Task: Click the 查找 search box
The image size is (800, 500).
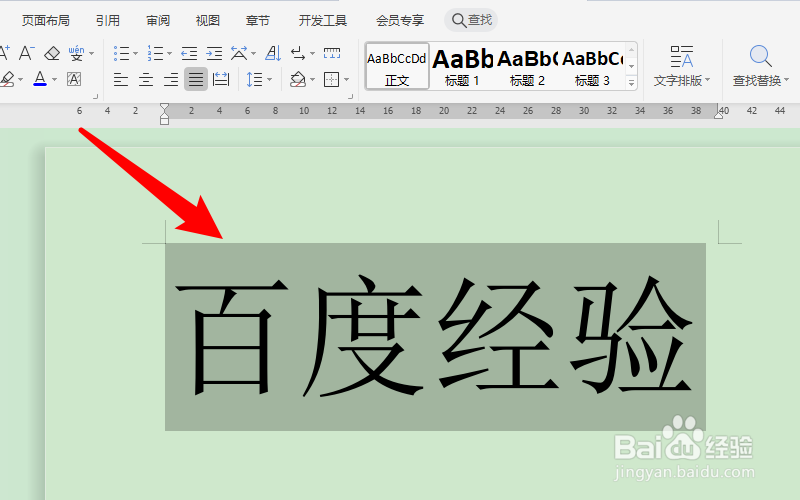Action: point(471,20)
